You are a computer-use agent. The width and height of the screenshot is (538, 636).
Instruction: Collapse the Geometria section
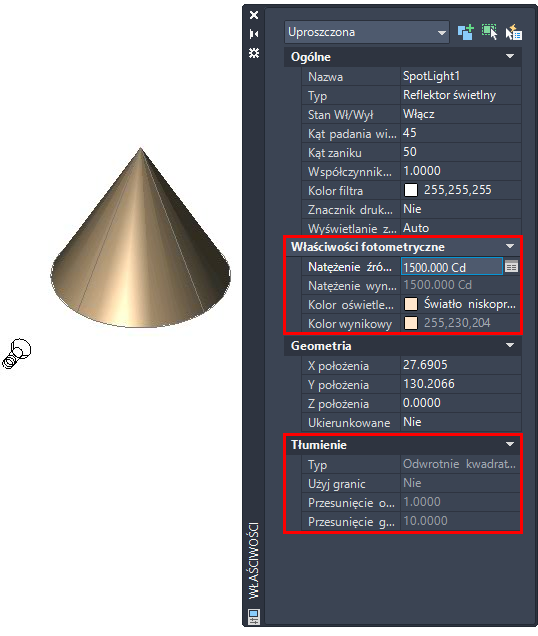click(510, 345)
